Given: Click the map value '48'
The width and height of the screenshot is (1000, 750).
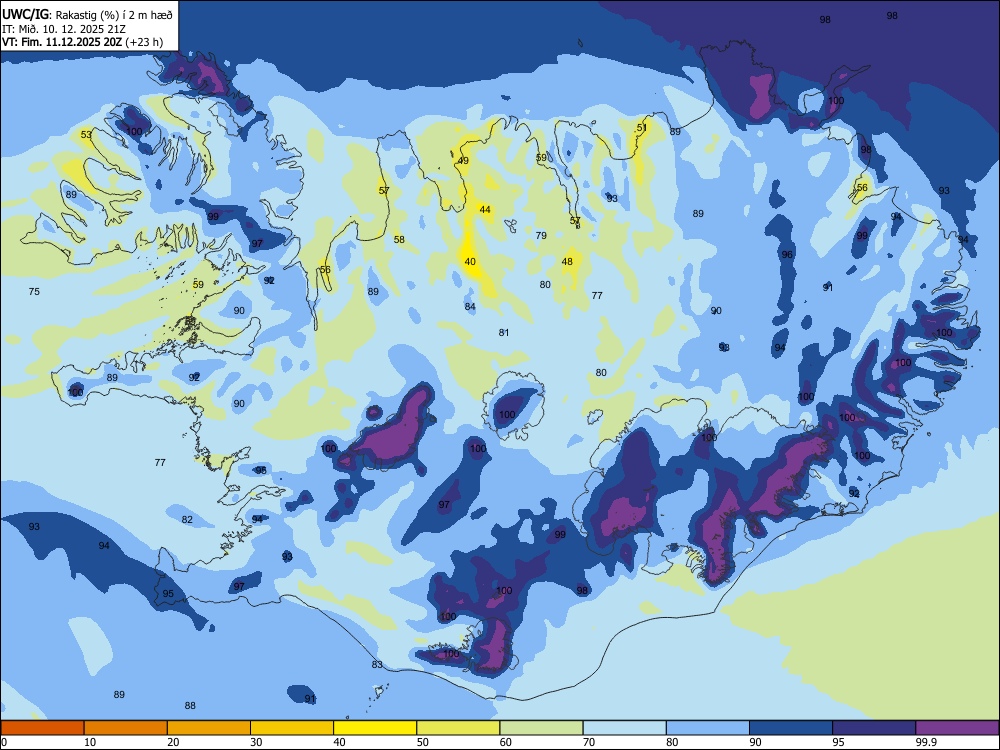Looking at the screenshot, I should click(x=567, y=261).
